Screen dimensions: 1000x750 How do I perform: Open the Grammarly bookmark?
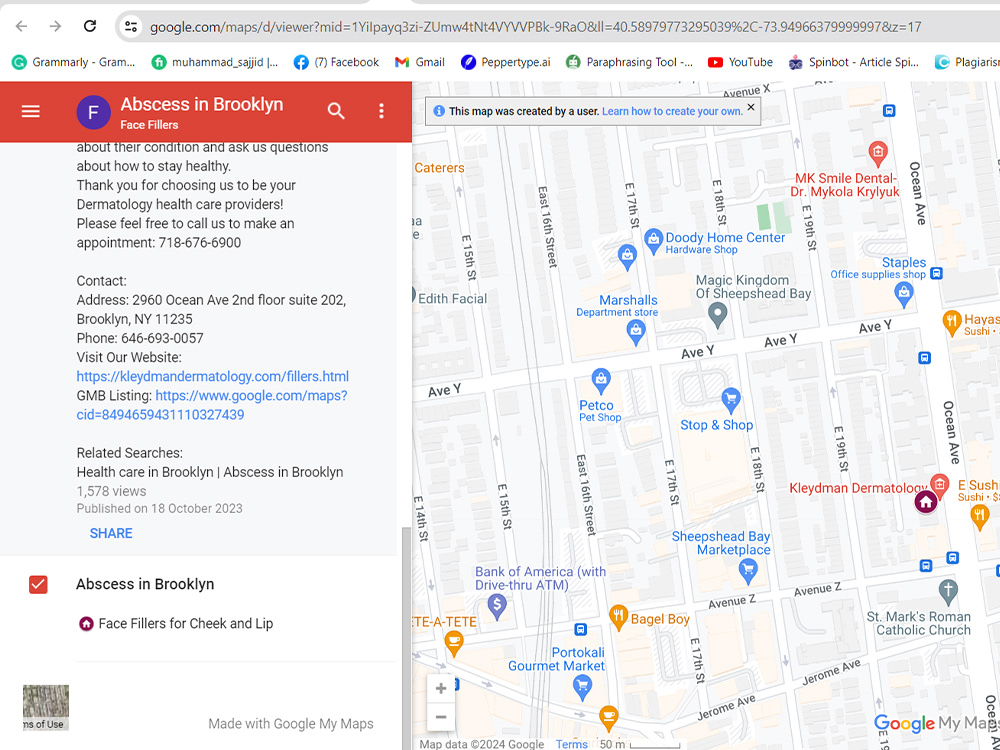coord(73,62)
